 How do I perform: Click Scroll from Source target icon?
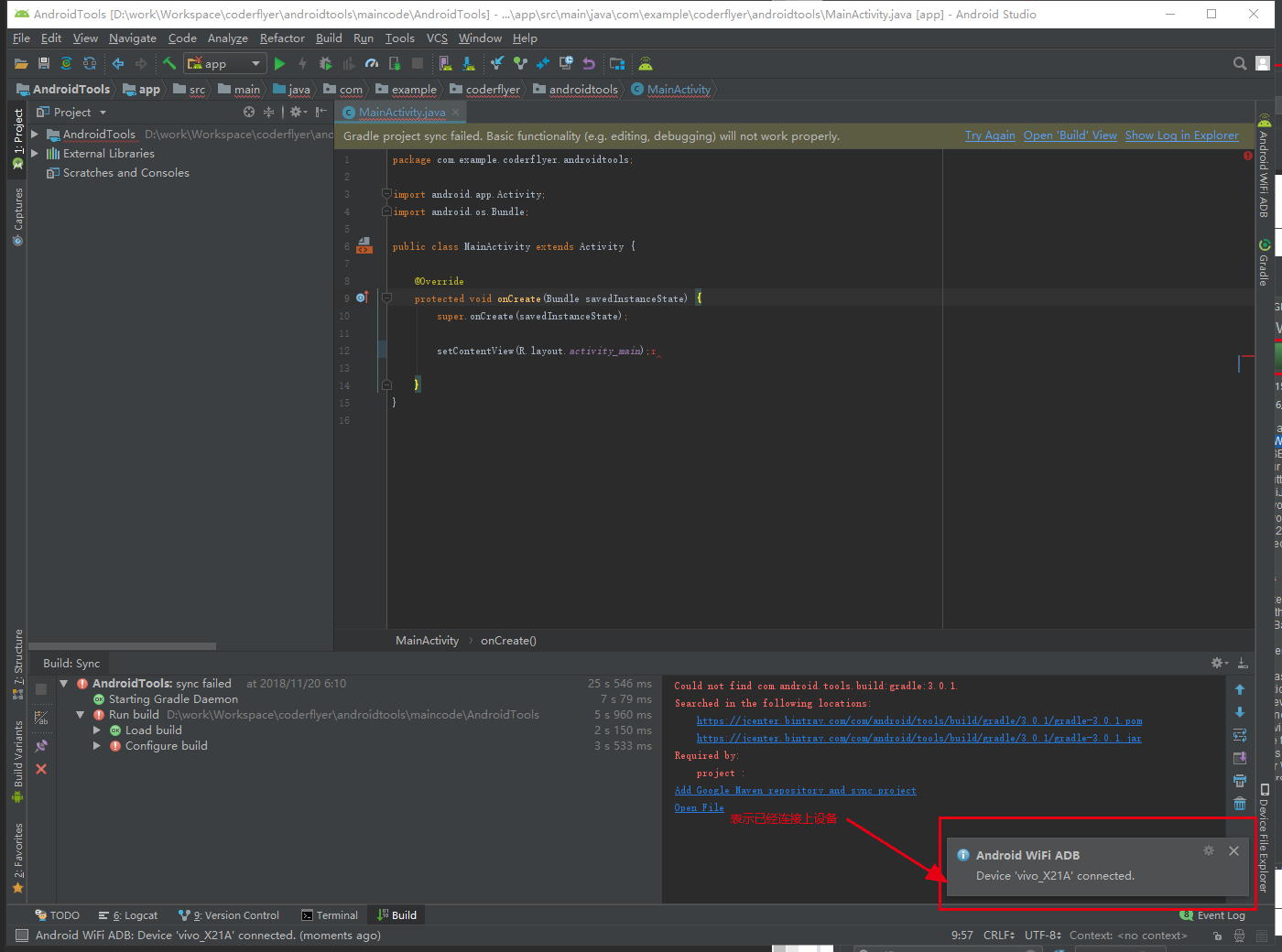[249, 112]
